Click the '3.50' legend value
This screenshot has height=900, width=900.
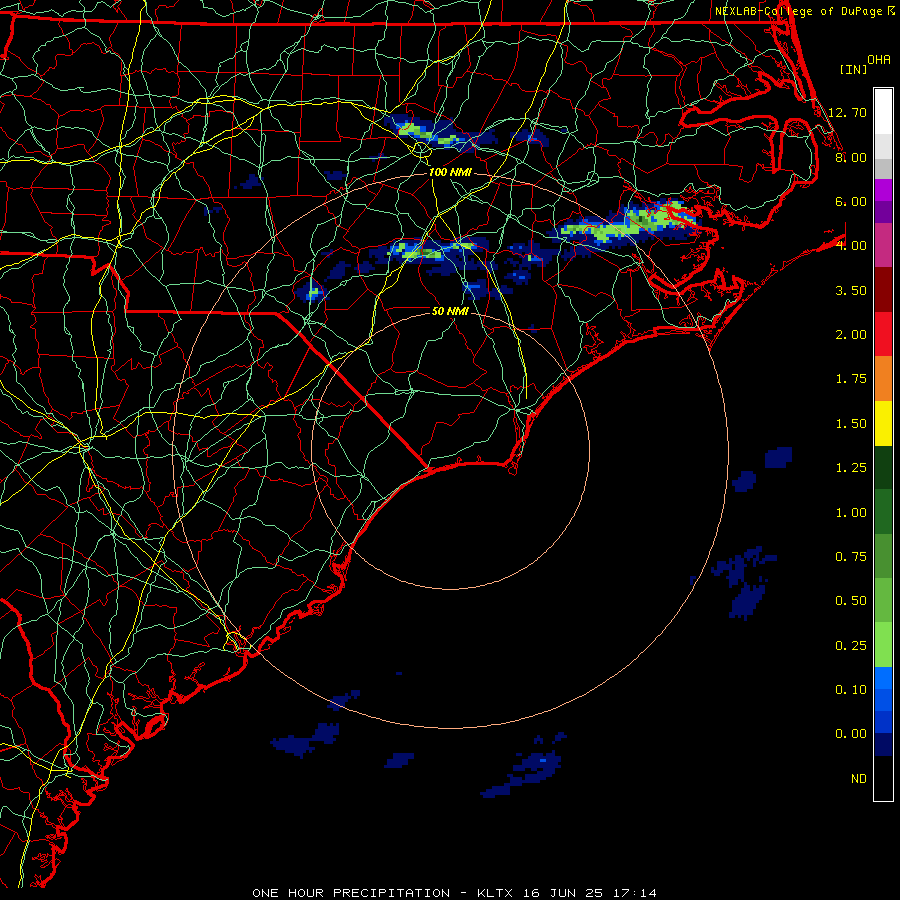click(x=851, y=290)
